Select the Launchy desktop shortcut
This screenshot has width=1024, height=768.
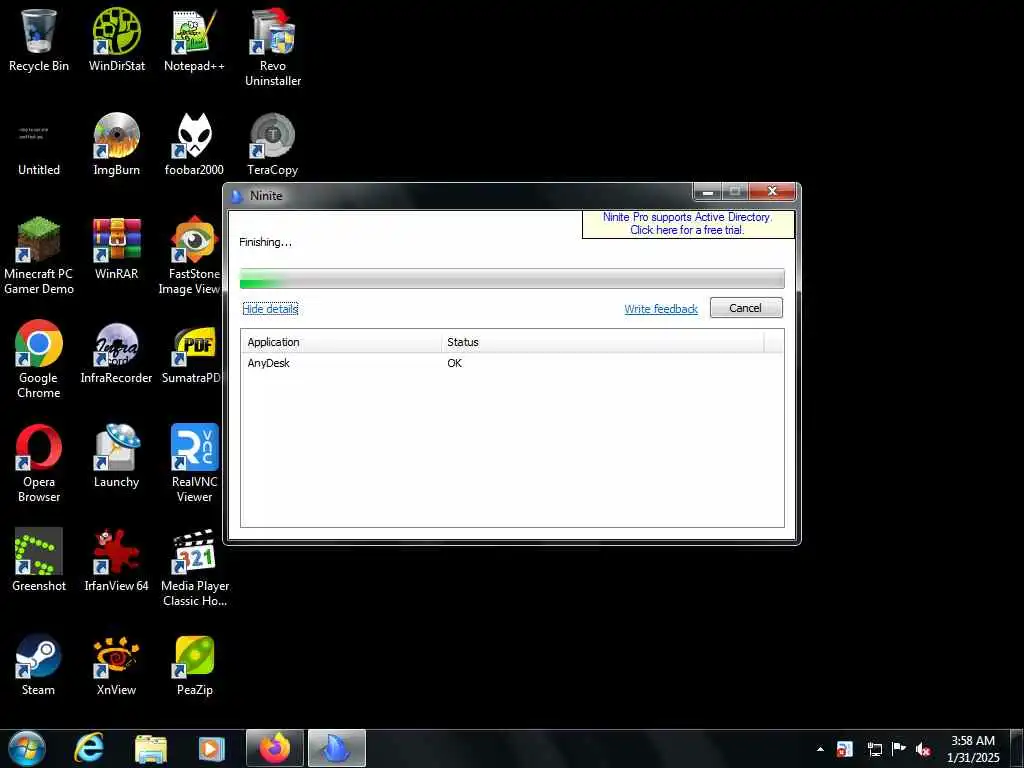click(x=116, y=456)
